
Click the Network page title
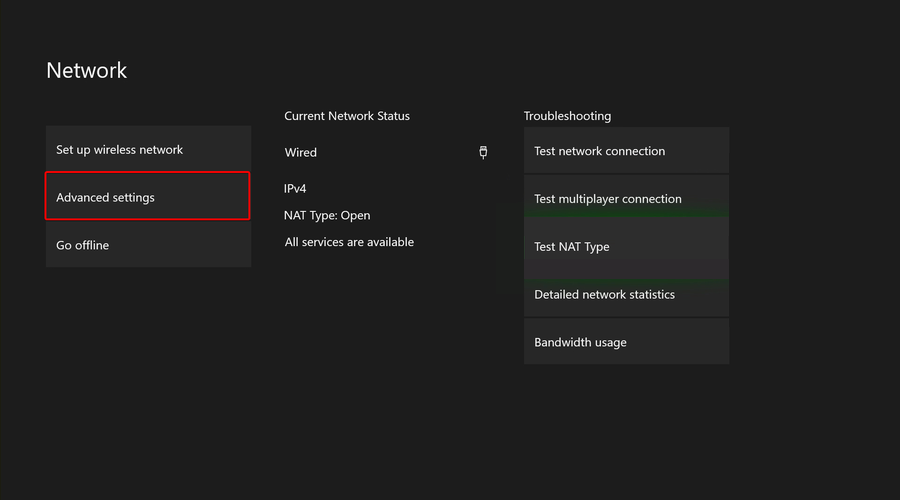coord(87,71)
